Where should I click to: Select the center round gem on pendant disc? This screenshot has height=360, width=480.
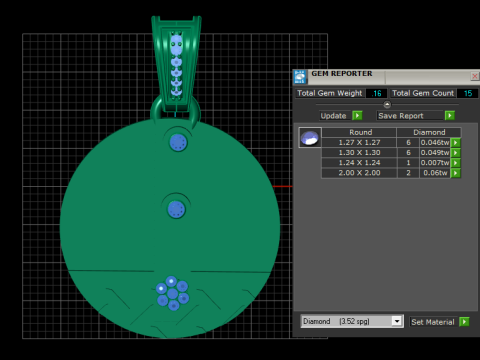(176, 210)
